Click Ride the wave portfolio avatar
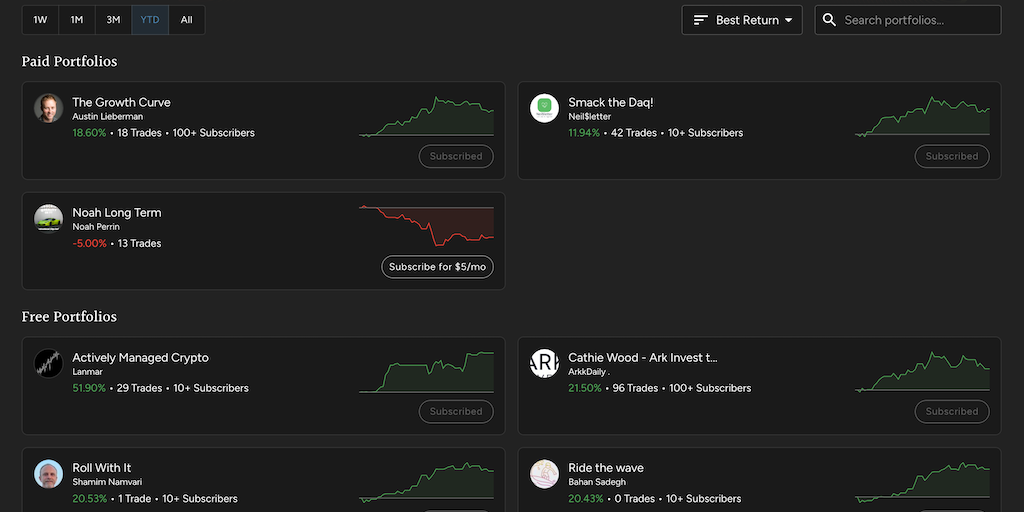 click(544, 474)
